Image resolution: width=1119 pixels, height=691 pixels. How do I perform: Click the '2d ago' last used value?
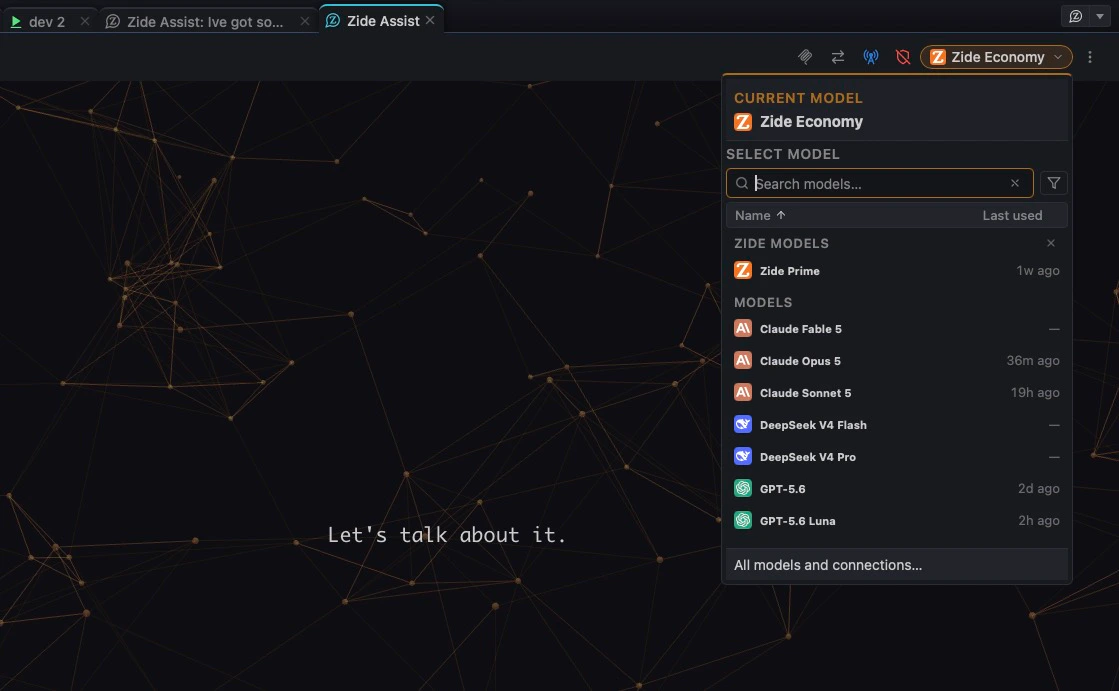(x=1038, y=489)
